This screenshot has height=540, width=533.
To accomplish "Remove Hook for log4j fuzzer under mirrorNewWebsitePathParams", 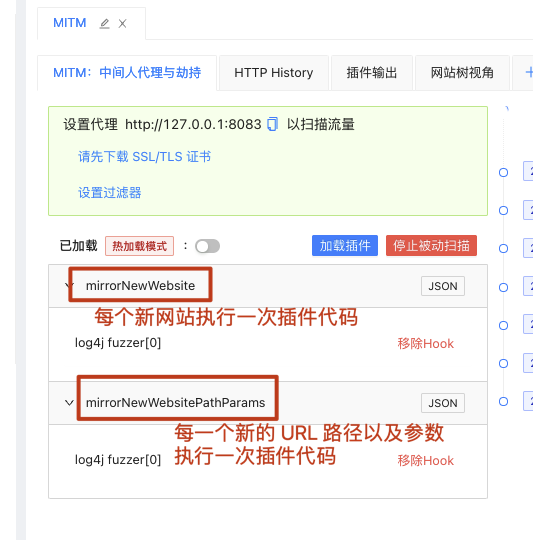I will click(x=426, y=461).
